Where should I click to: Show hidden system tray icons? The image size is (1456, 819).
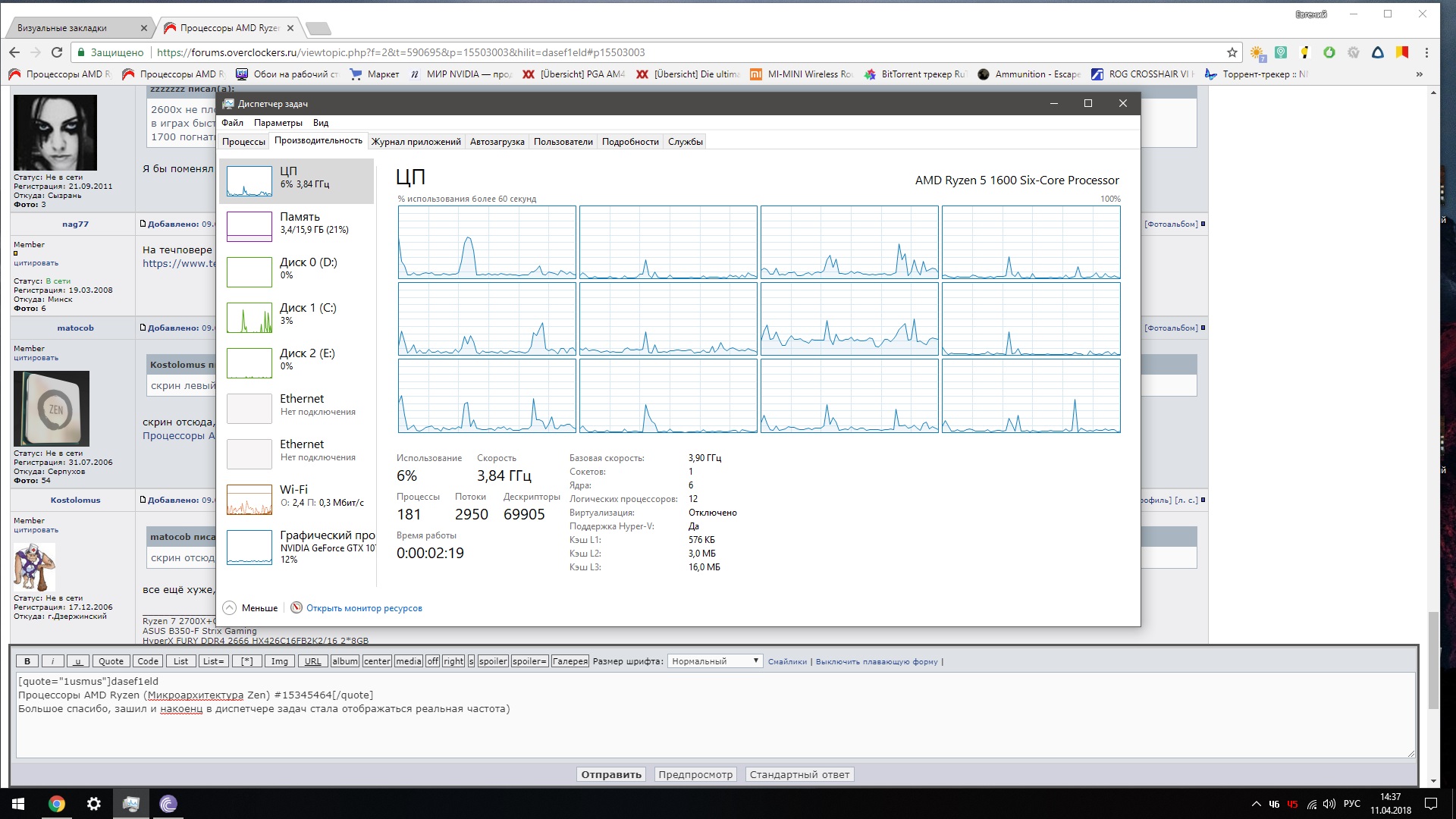1256,804
